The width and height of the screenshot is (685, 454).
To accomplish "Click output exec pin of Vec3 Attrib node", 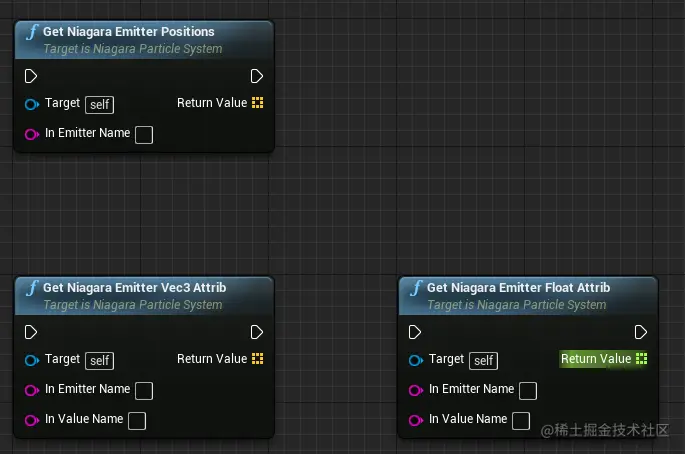I will point(256,332).
